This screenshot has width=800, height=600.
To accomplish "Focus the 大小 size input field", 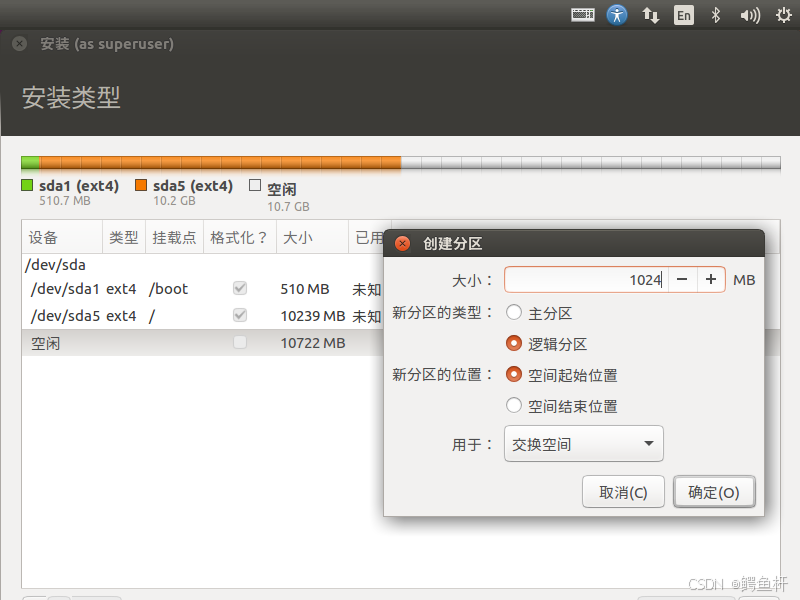I will (x=586, y=280).
